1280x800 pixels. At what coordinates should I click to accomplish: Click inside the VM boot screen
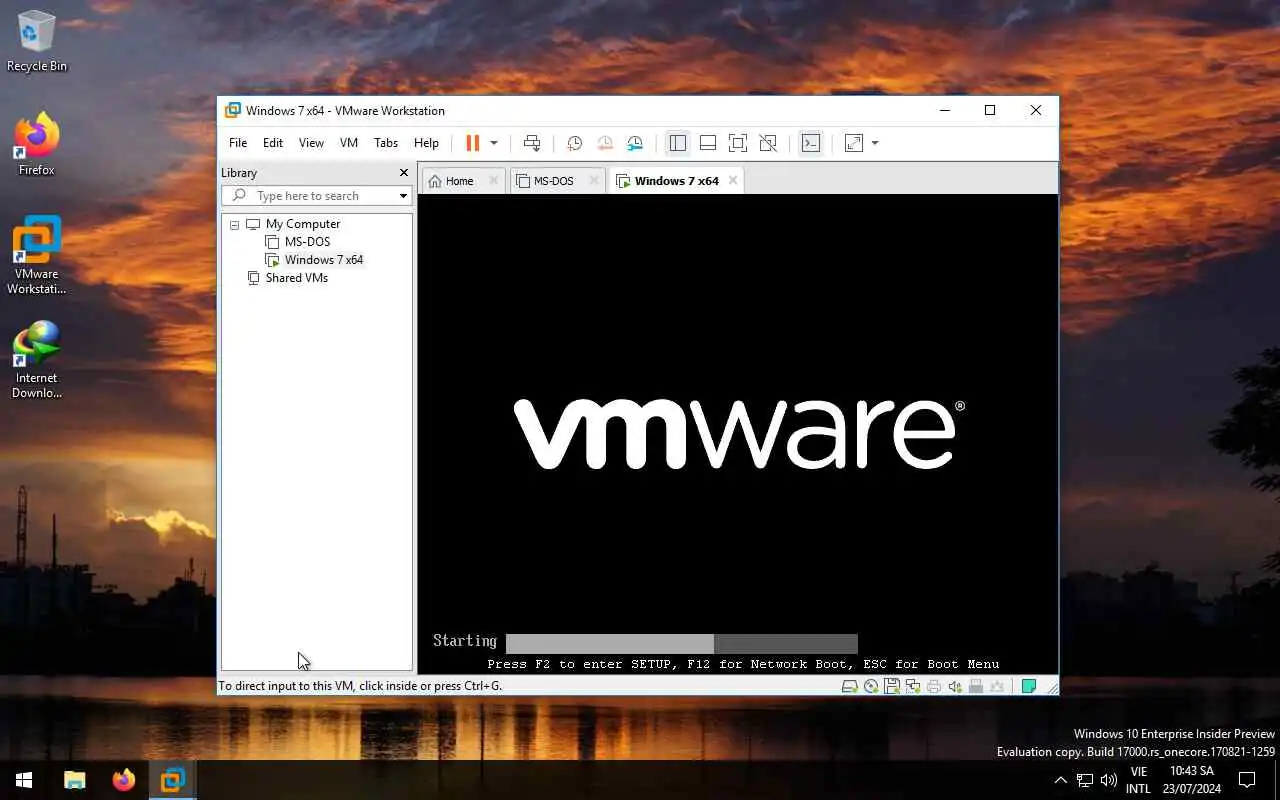point(738,434)
